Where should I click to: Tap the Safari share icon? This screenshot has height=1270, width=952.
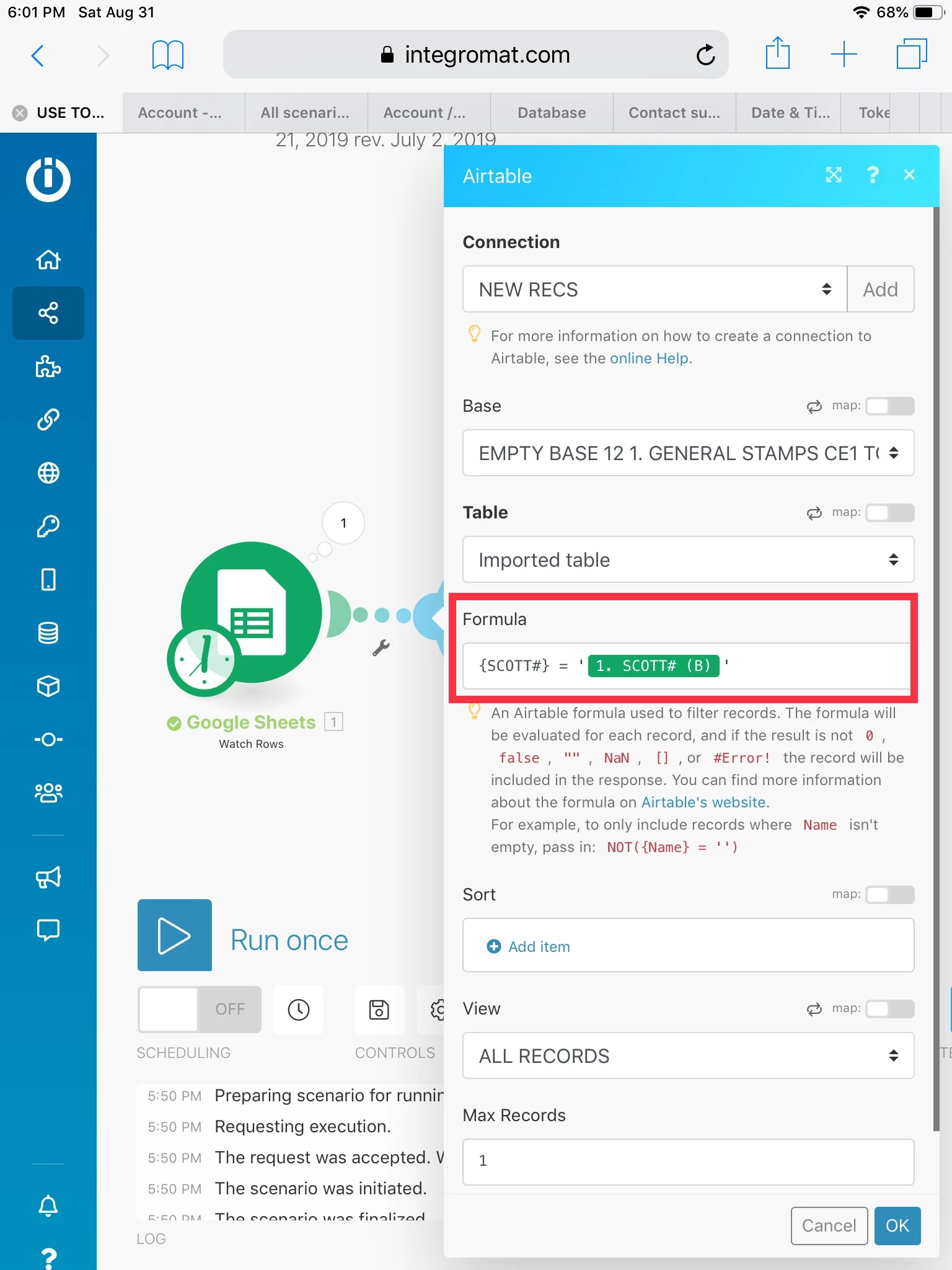778,53
